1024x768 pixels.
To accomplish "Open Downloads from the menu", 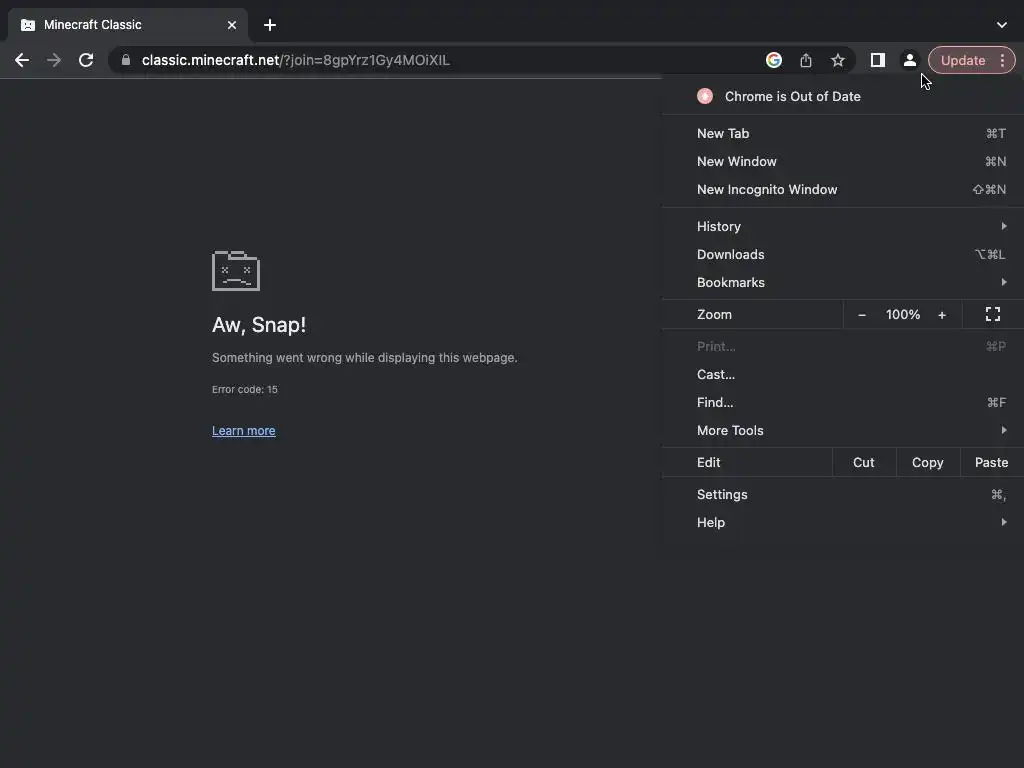I will [x=843, y=254].
